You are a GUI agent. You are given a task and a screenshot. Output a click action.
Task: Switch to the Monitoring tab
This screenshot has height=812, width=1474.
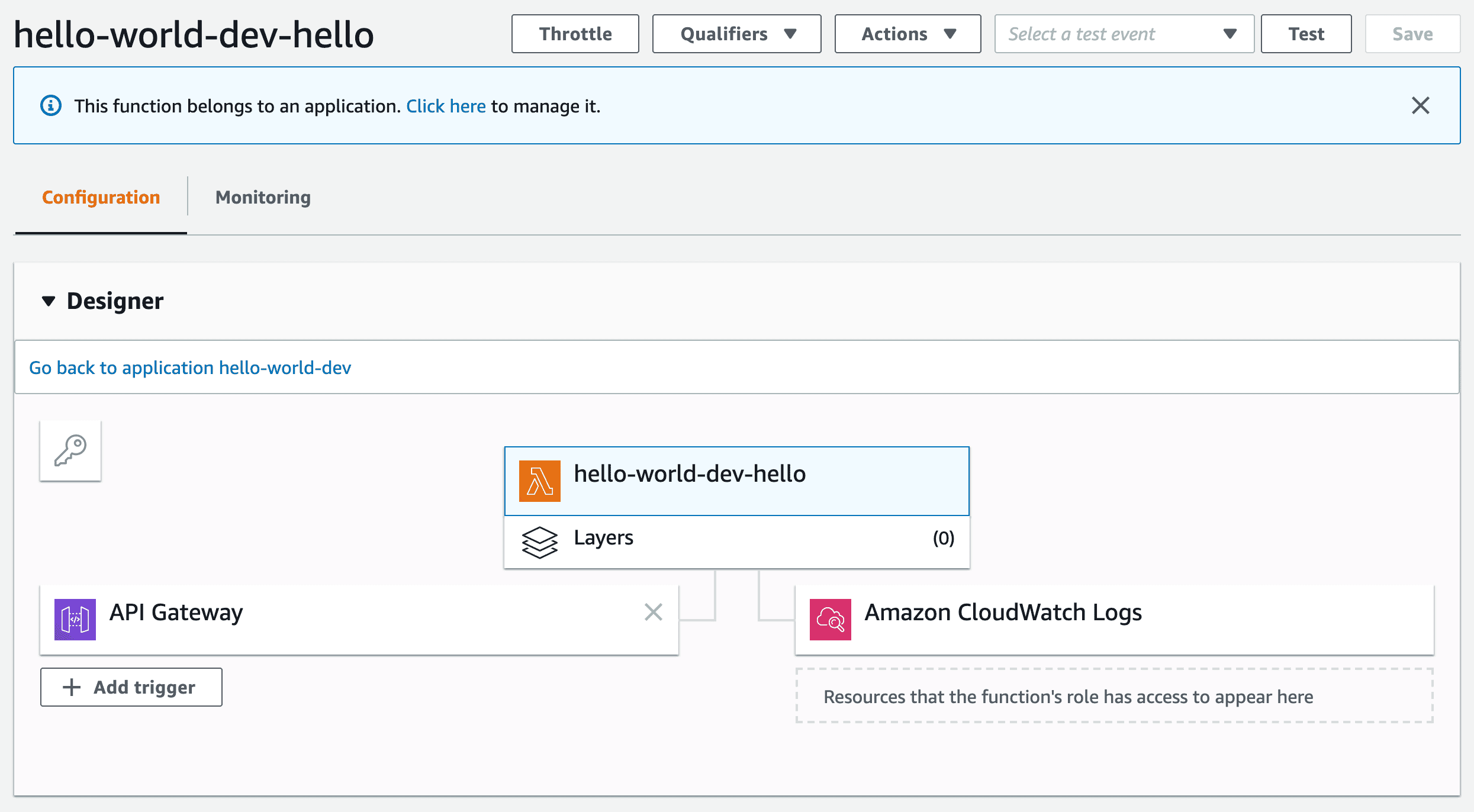coord(263,197)
